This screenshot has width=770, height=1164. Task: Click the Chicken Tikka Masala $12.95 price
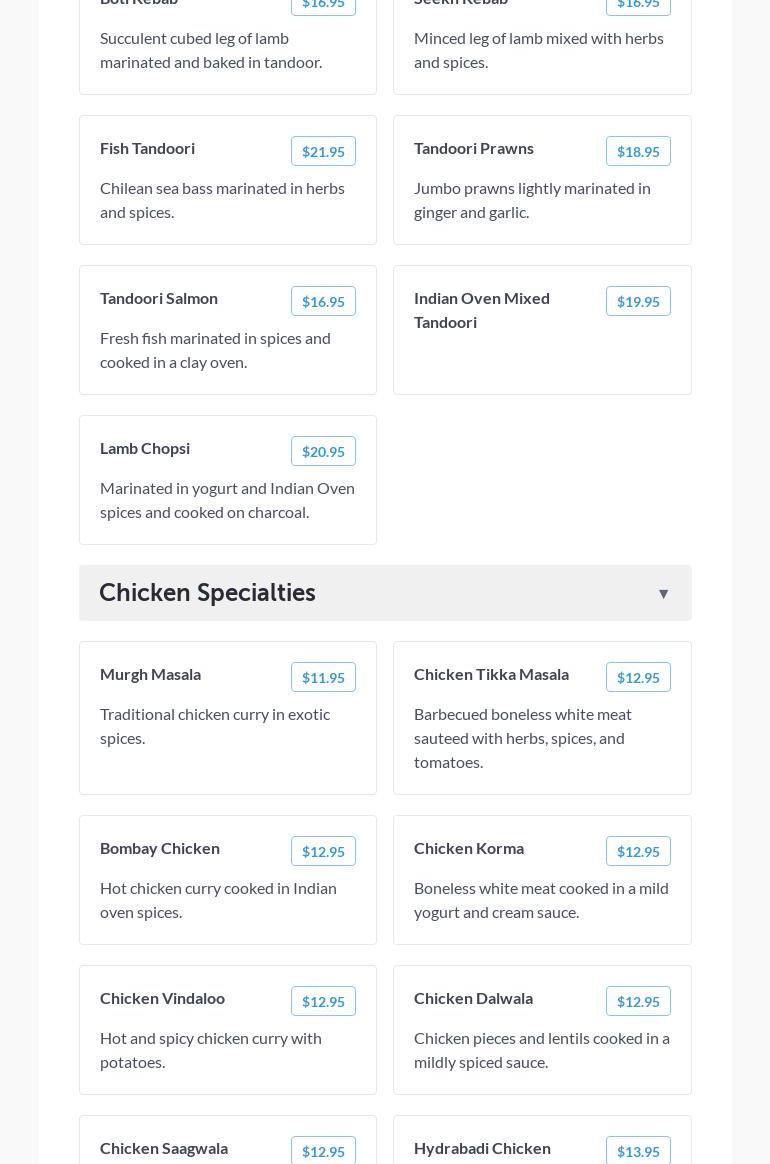click(638, 678)
